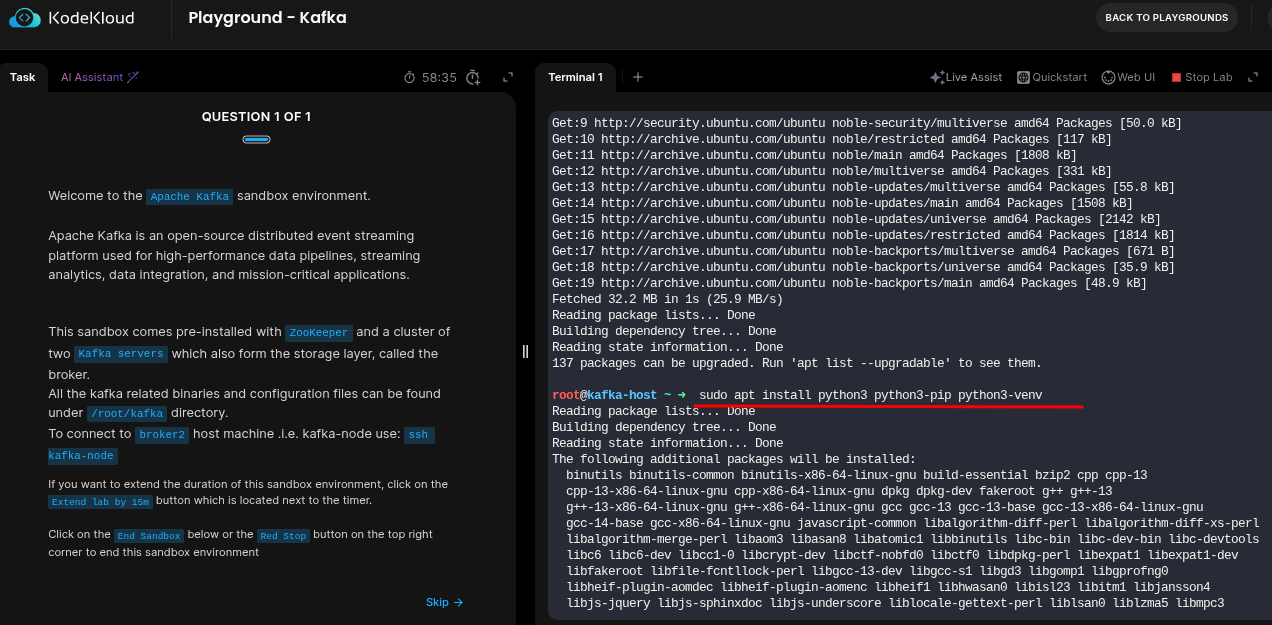Click the timer stopwatch icon
The height and width of the screenshot is (625, 1272).
tap(409, 78)
